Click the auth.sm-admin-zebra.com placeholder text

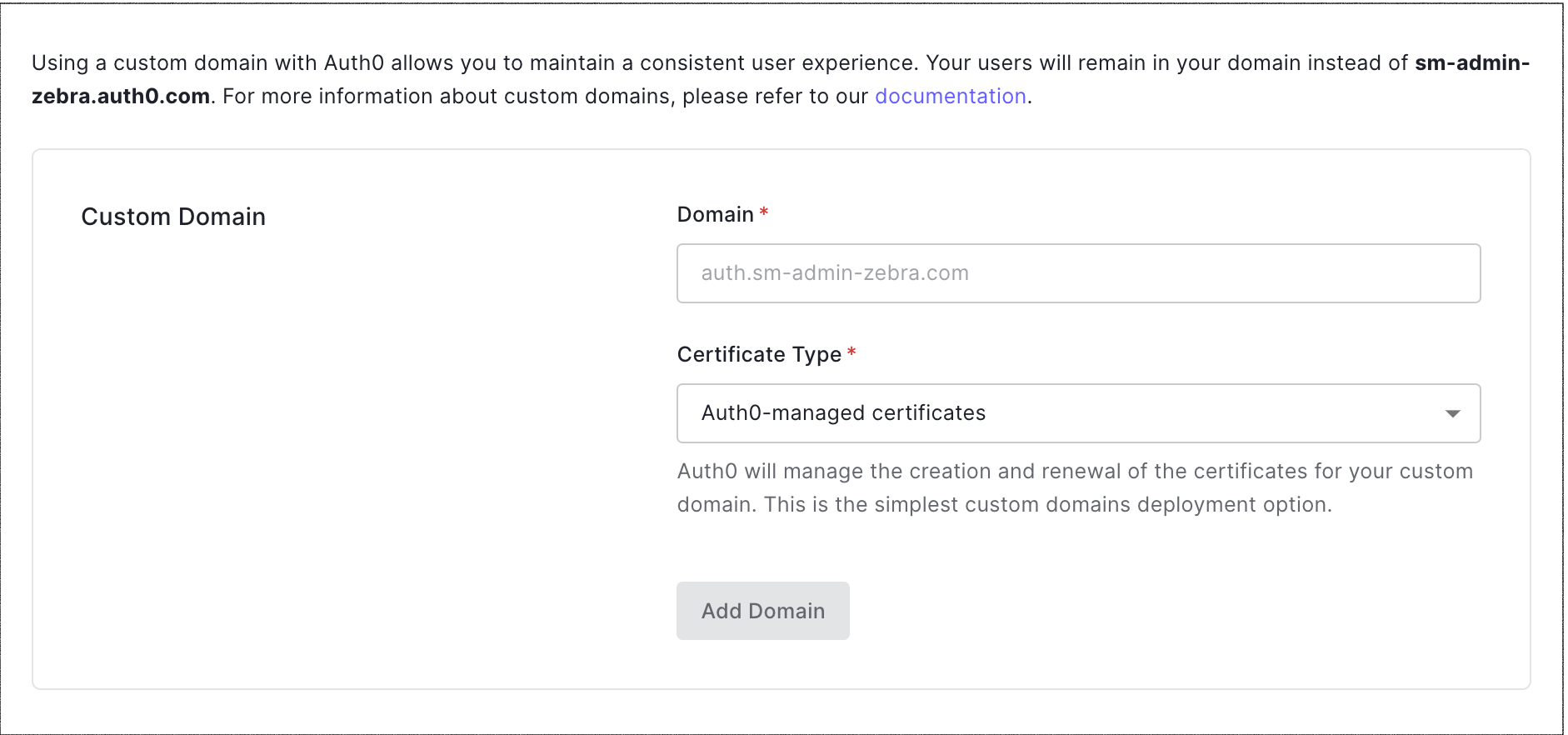(x=835, y=273)
